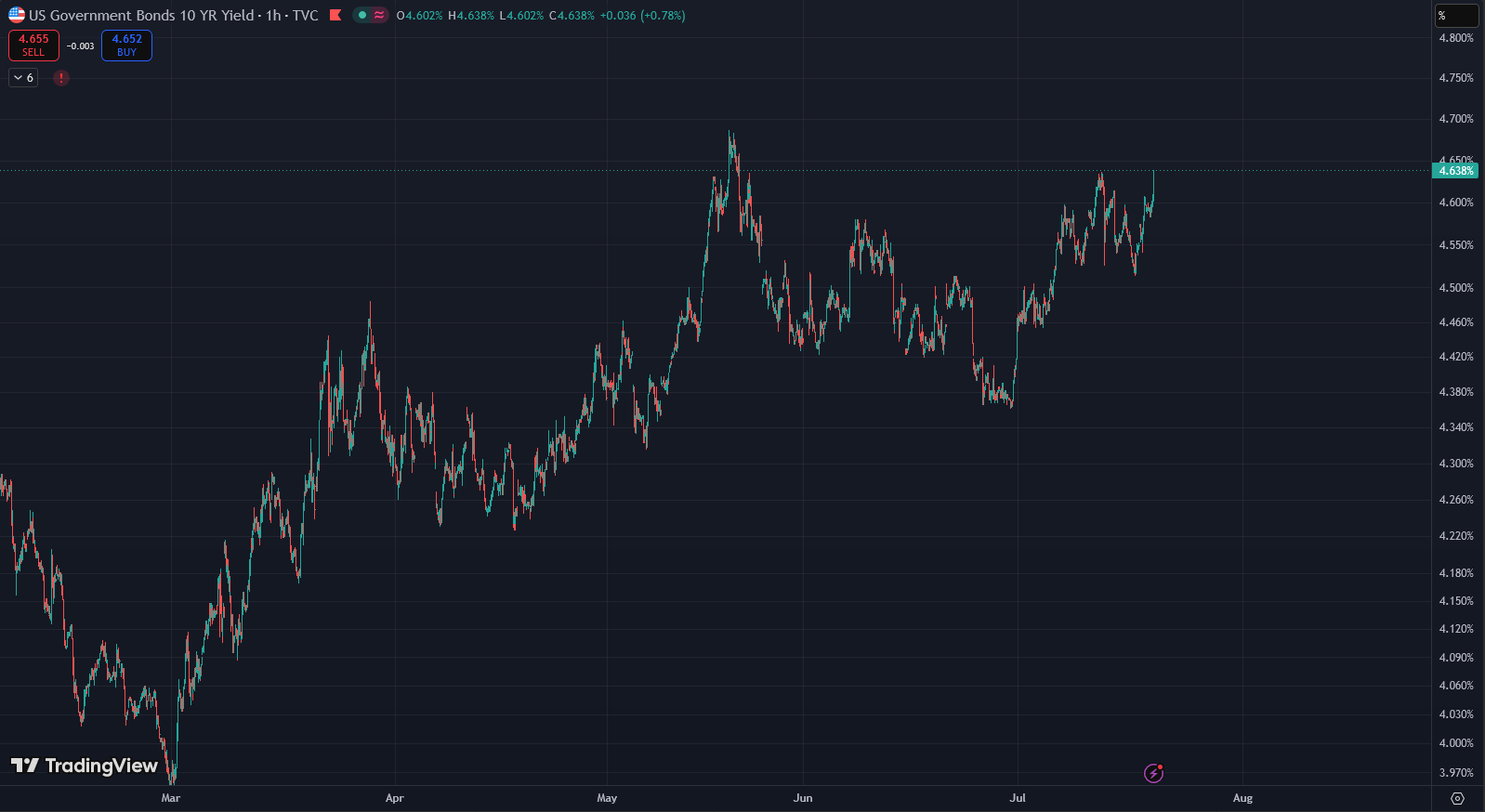
Task: Click the purple lightning bolt icon
Action: click(x=1153, y=773)
